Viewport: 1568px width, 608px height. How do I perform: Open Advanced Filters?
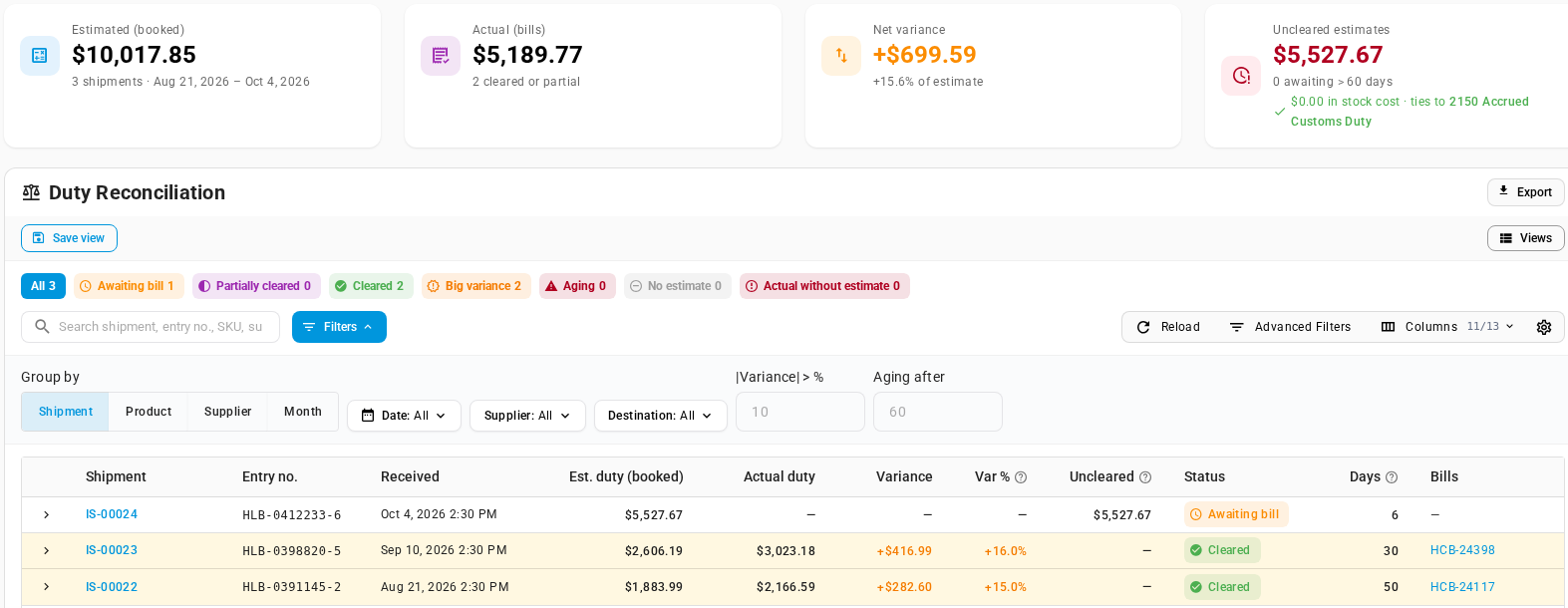[1290, 327]
